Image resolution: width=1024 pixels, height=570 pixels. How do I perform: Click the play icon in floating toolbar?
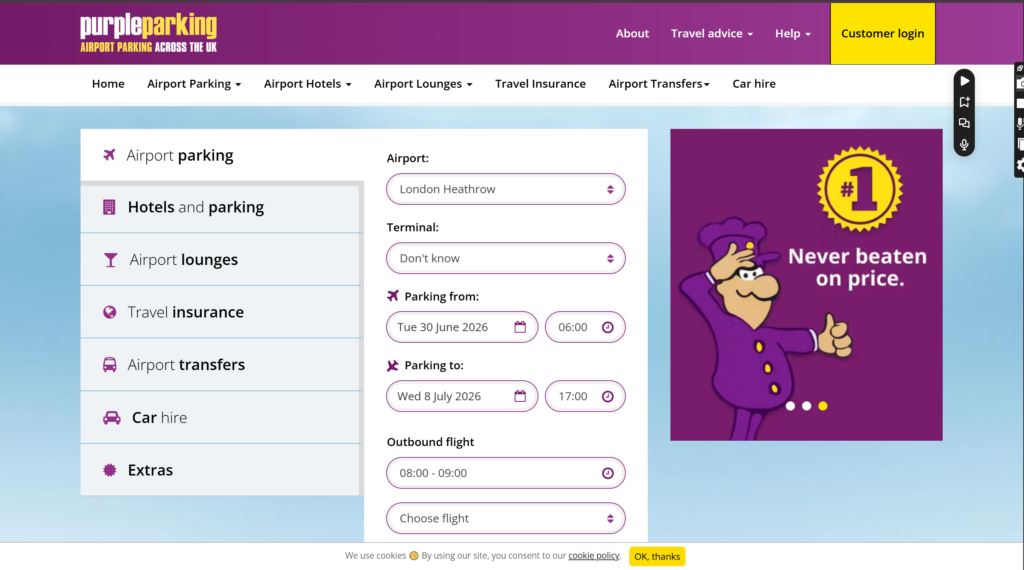(965, 81)
